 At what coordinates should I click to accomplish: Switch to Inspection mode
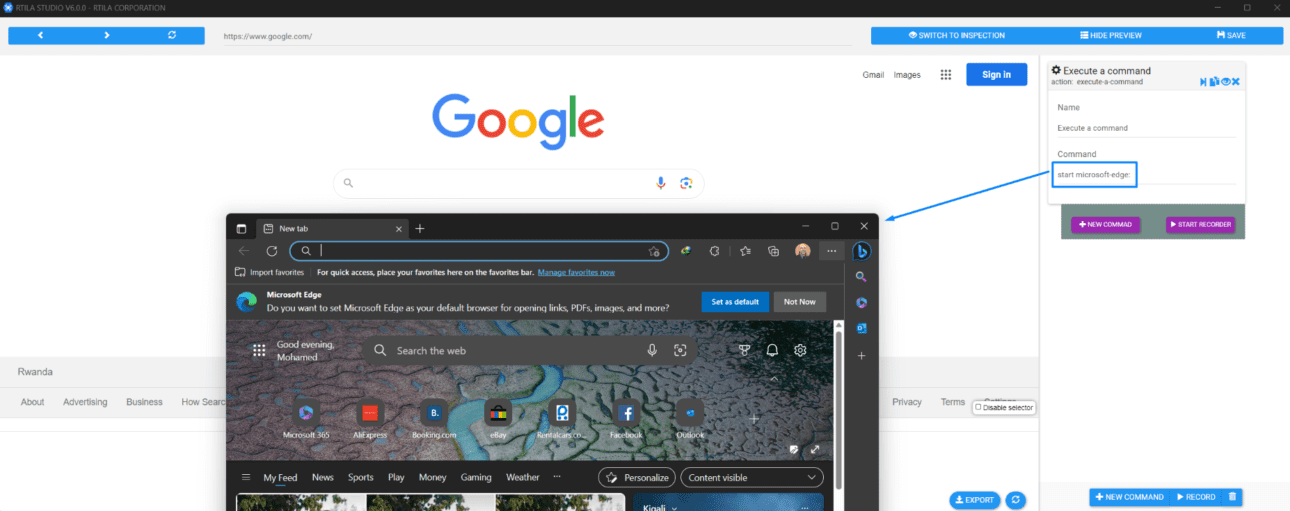[957, 35]
